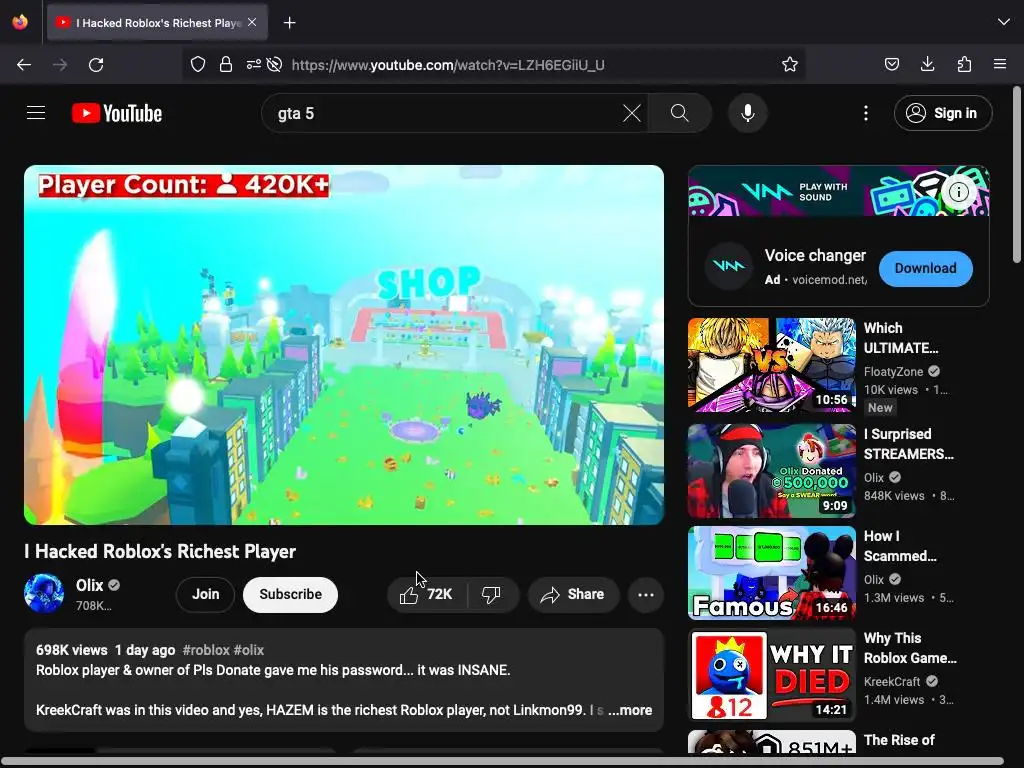Clear the search query with X
1024x768 pixels.
tap(632, 114)
